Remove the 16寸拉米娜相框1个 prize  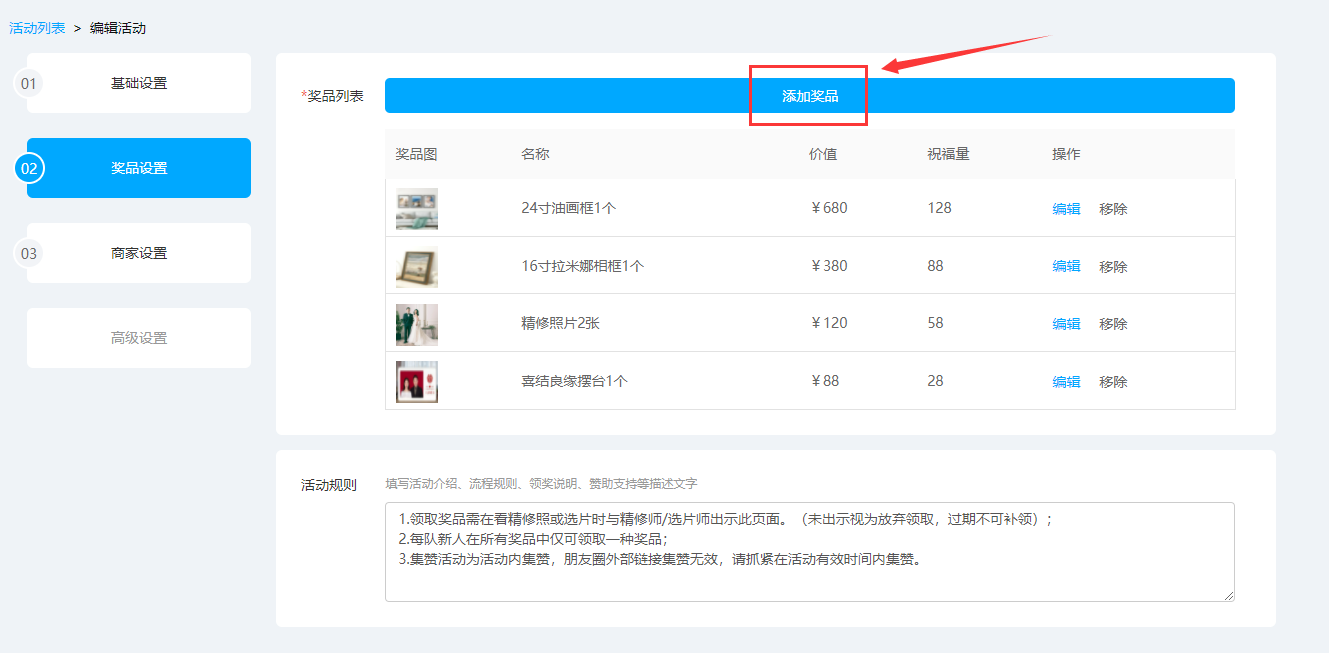(x=1113, y=267)
